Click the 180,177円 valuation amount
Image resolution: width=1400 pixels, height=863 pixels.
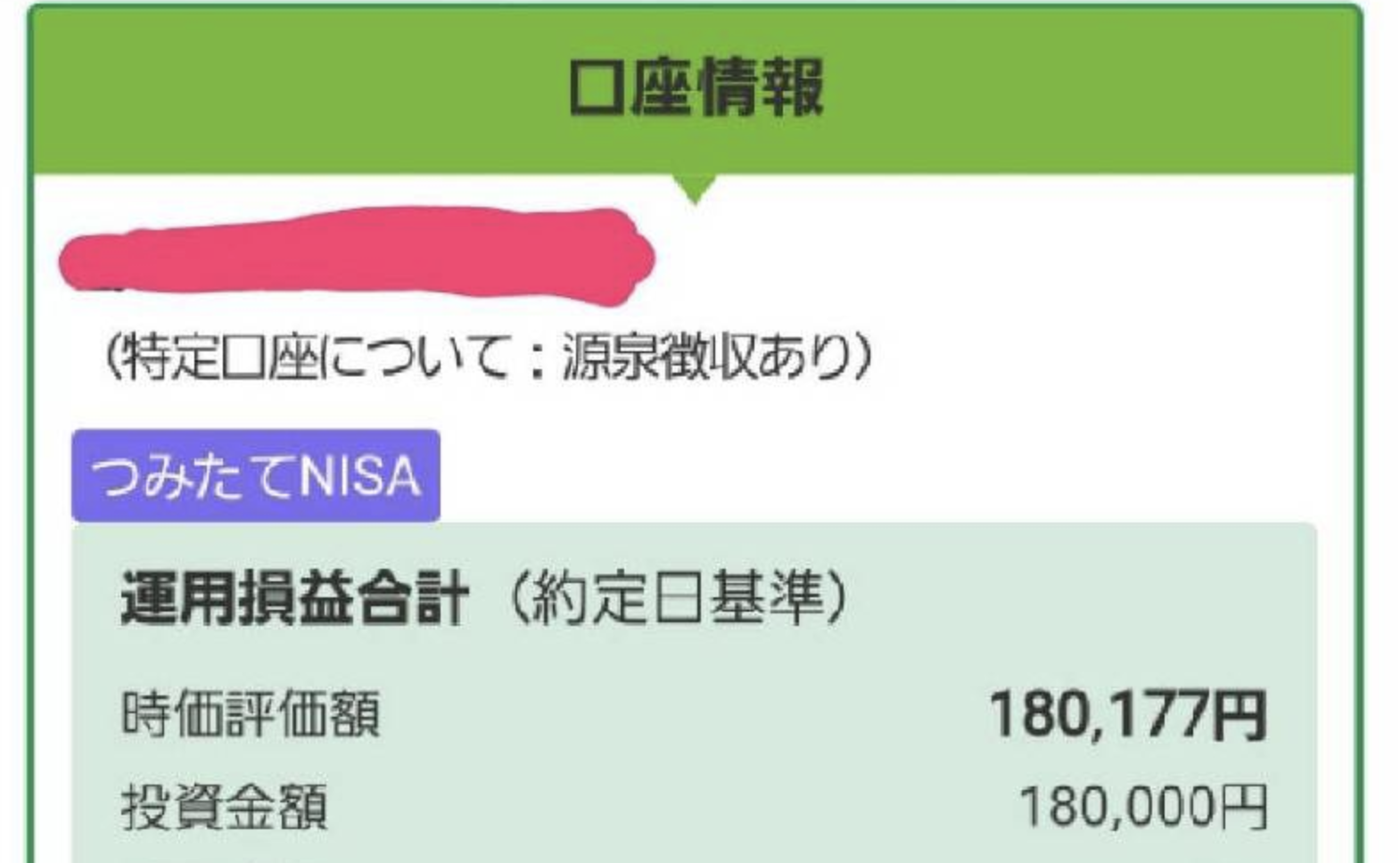tap(1128, 714)
